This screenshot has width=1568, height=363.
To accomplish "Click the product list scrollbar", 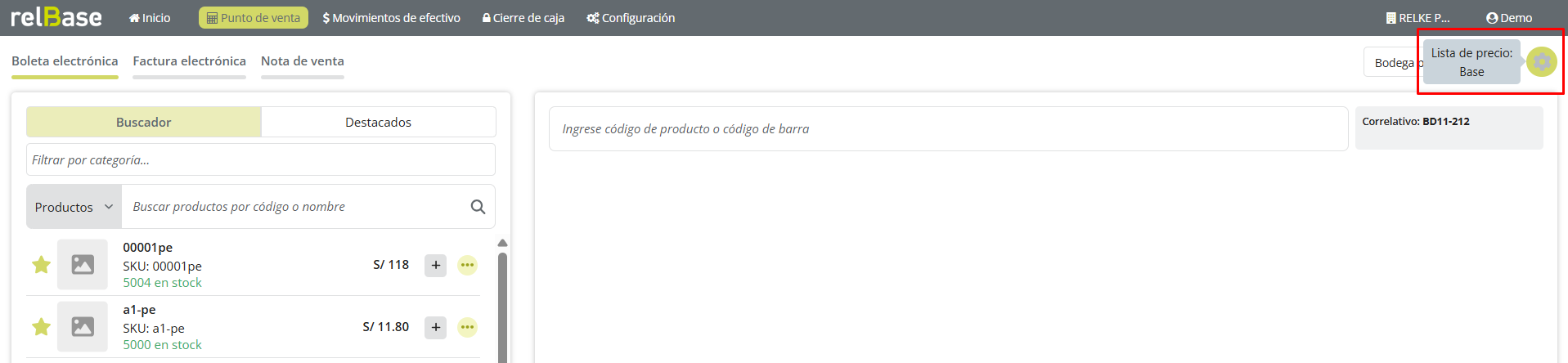I will click(x=502, y=302).
